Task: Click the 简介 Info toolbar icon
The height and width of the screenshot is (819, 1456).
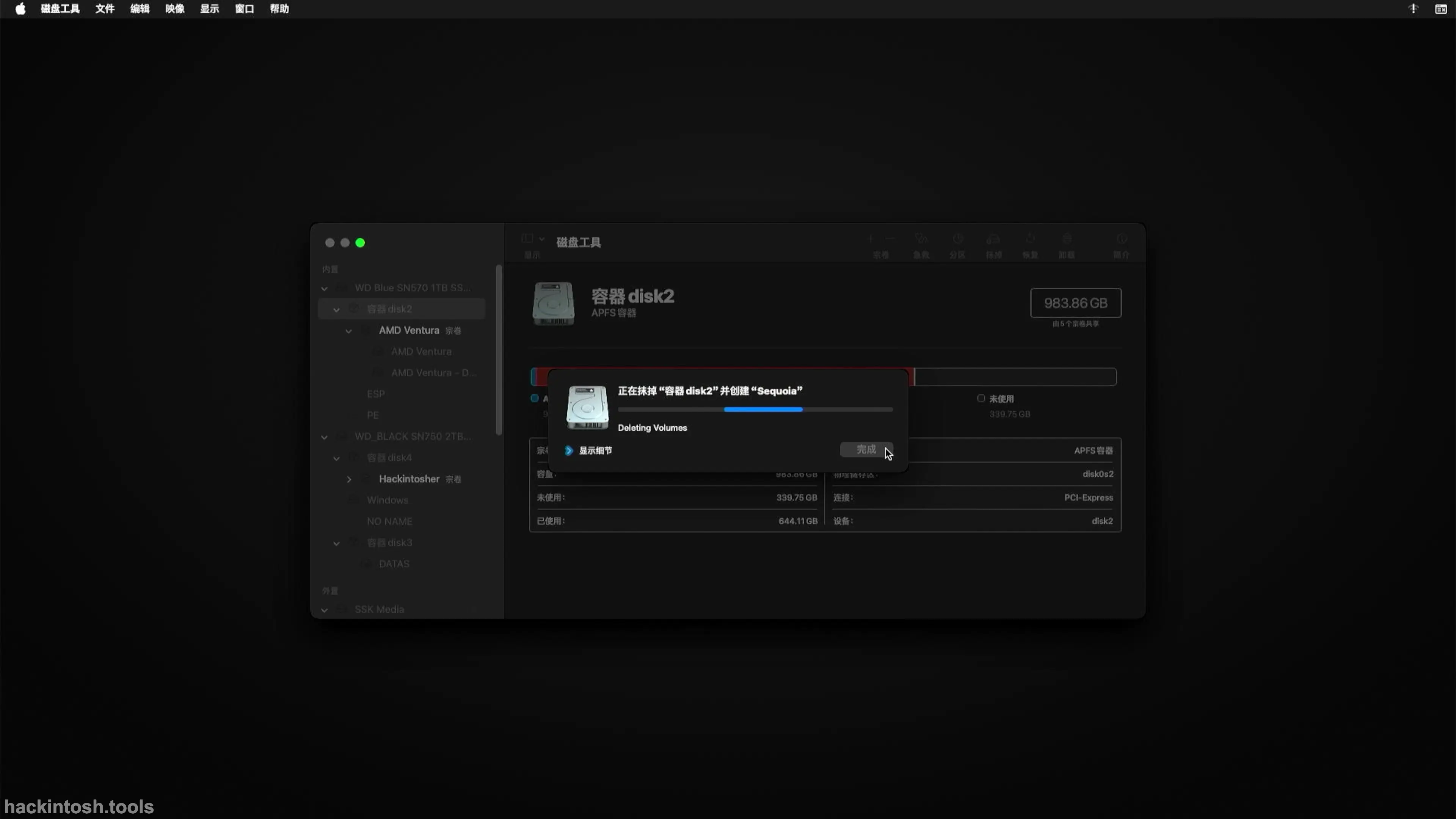Action: 1122,238
